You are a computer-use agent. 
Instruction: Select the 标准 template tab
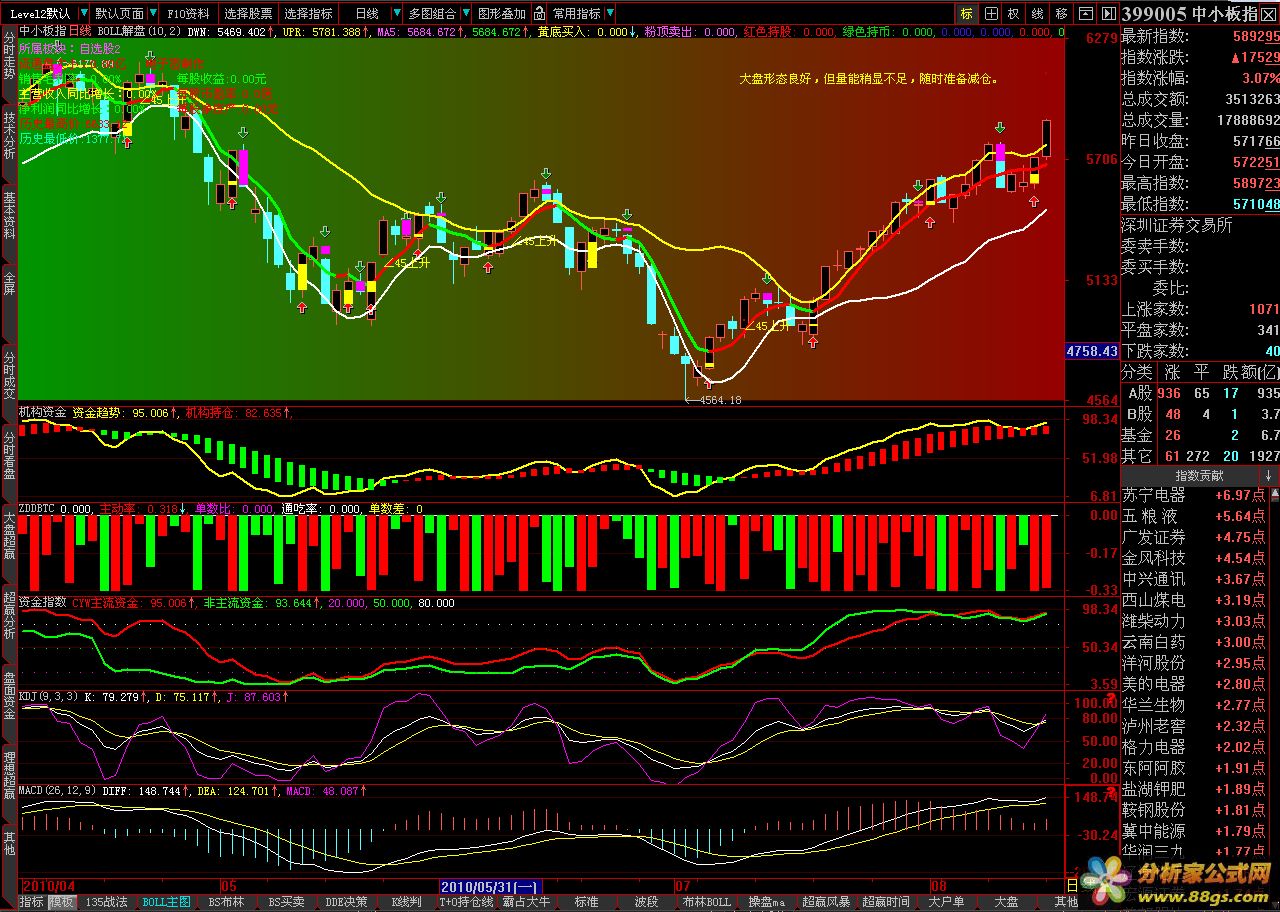click(x=586, y=901)
